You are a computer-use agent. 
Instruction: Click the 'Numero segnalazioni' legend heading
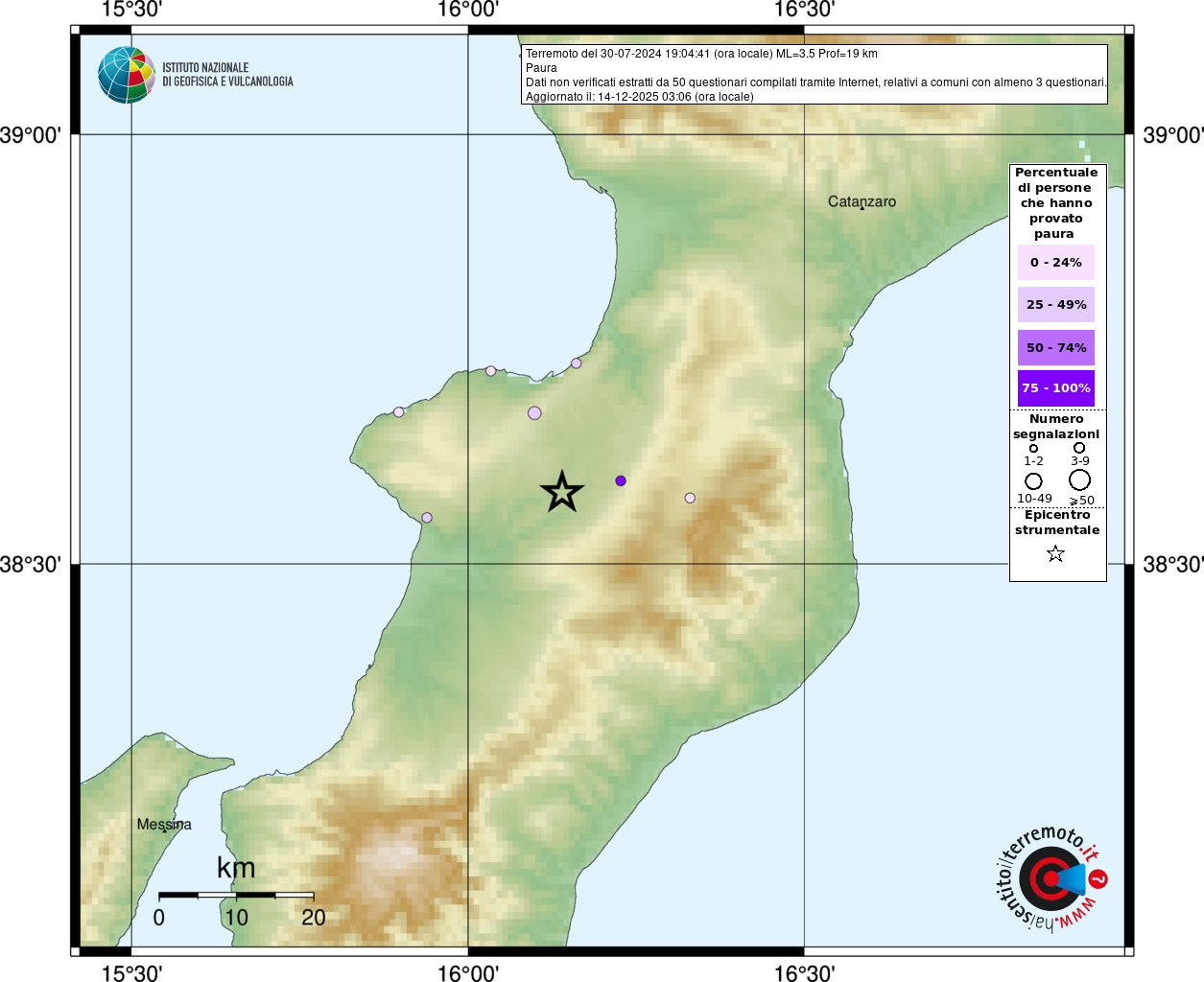pos(1056,427)
